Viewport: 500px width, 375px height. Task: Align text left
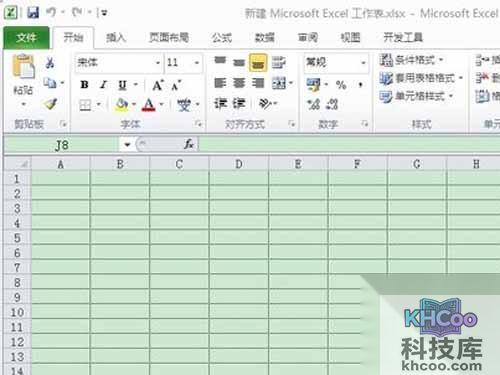[x=220, y=83]
